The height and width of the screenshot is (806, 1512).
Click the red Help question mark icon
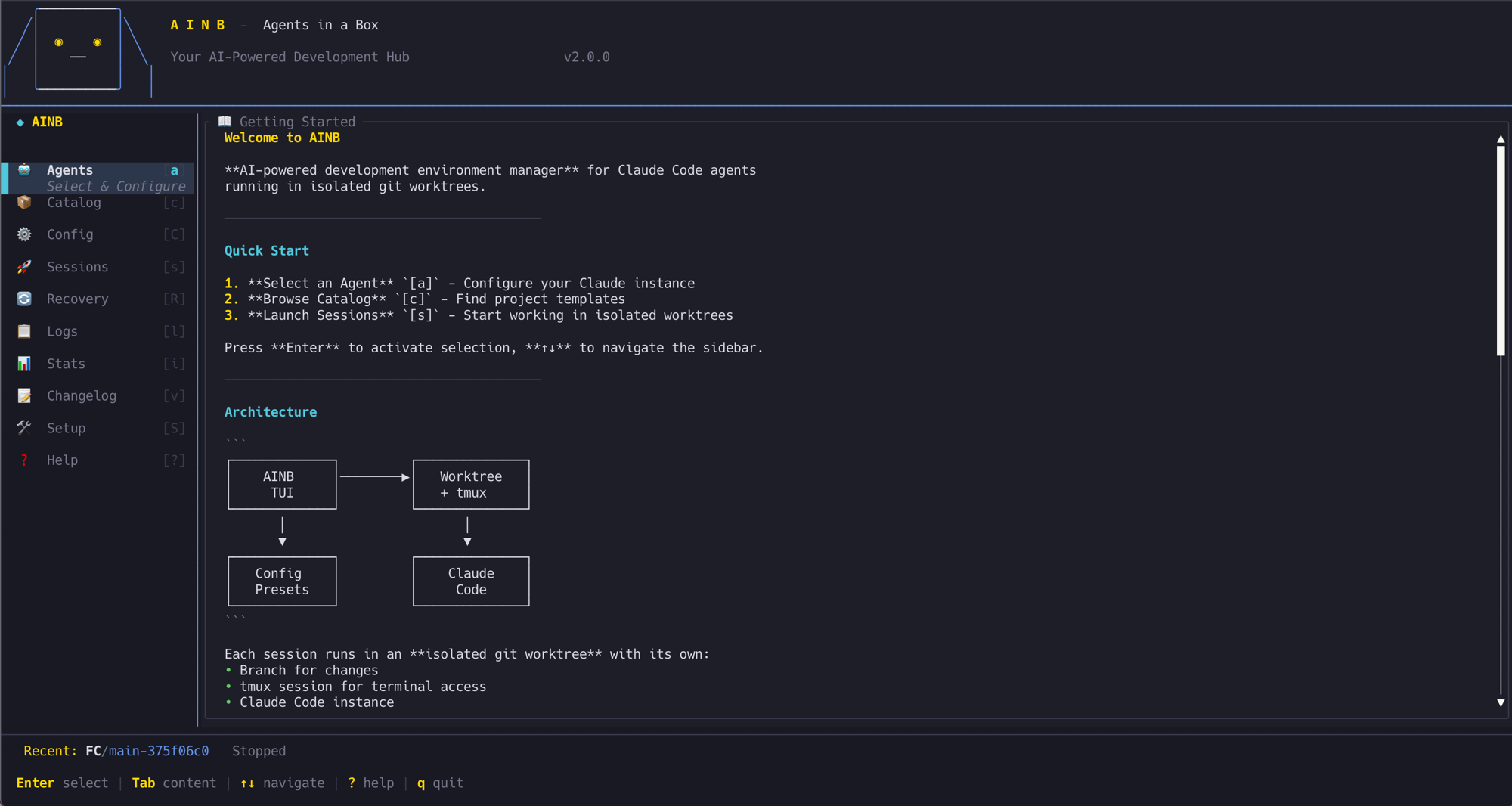pyautogui.click(x=24, y=460)
